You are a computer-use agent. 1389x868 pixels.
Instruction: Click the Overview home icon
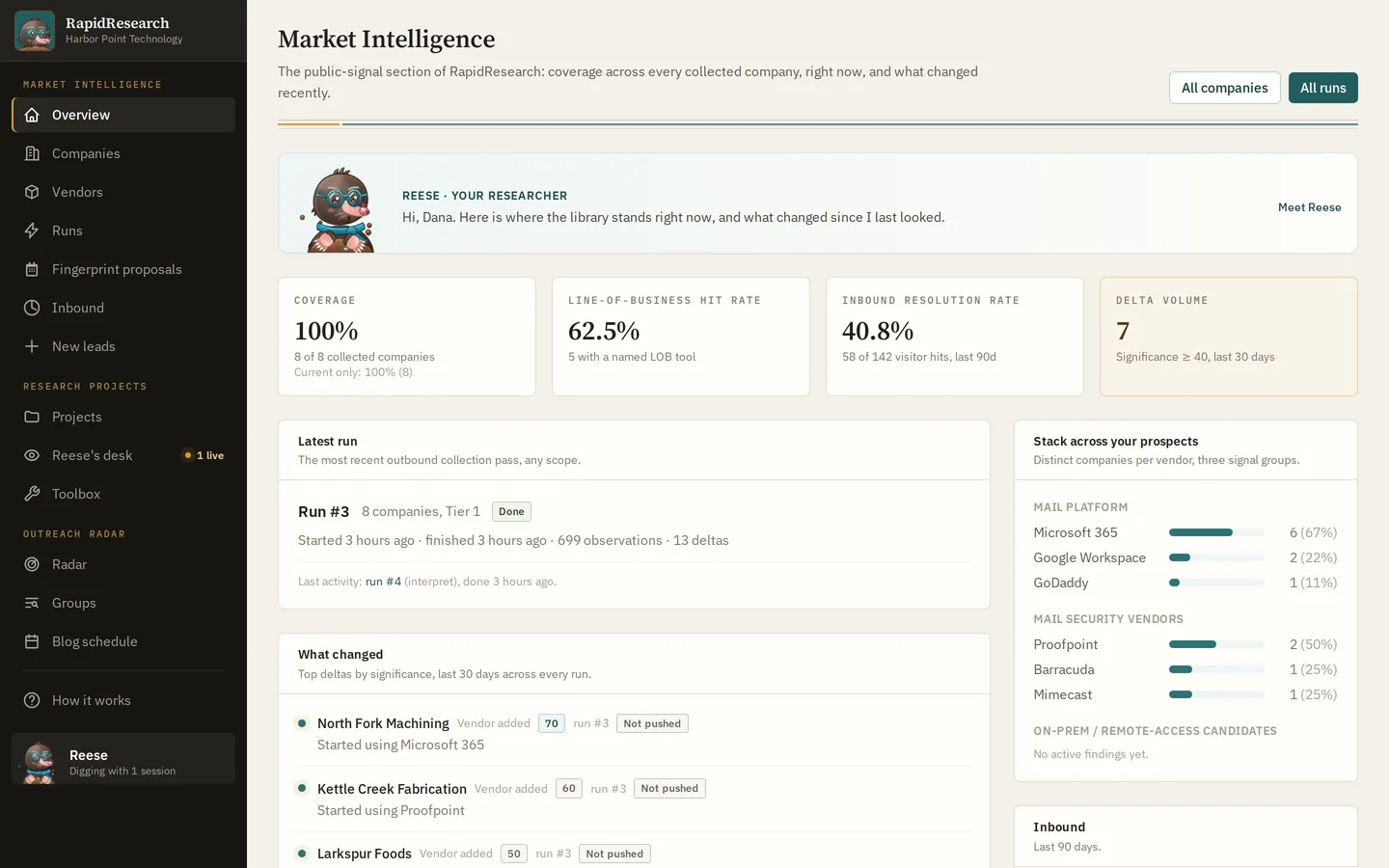[x=32, y=115]
